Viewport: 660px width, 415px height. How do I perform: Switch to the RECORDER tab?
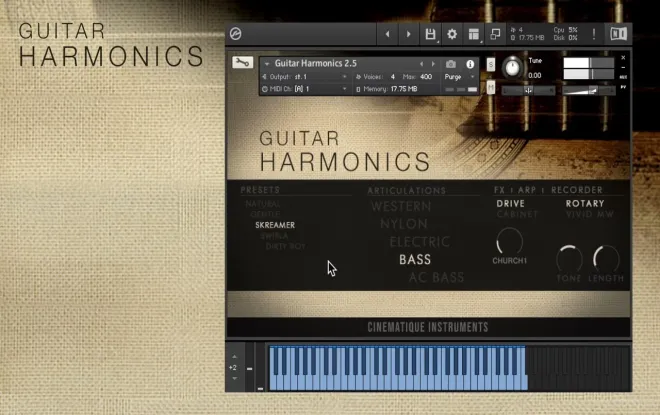577,190
